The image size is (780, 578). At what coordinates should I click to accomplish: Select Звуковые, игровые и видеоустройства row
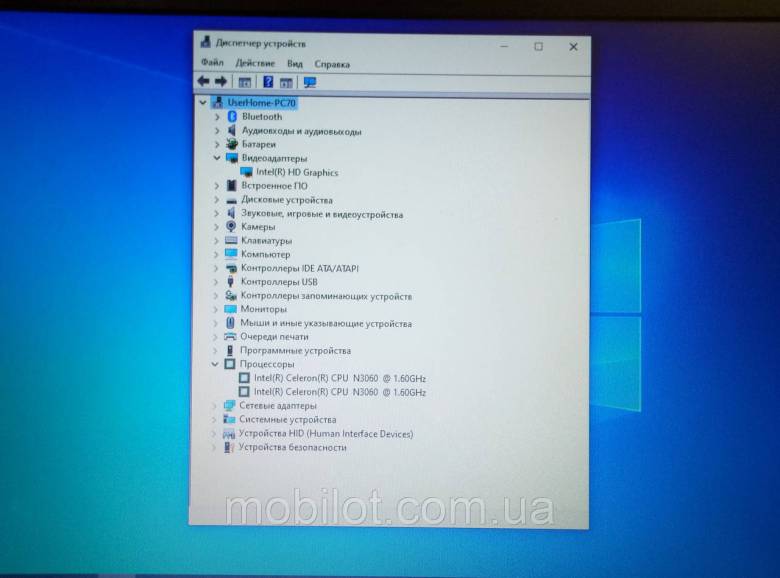coord(322,214)
